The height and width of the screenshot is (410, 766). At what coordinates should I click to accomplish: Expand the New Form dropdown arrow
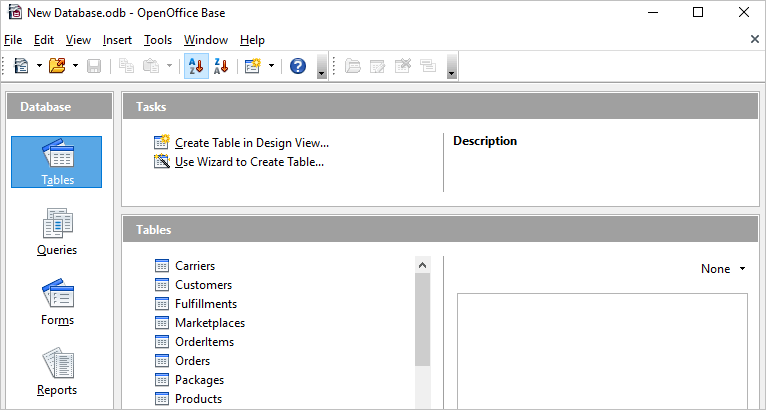coord(271,66)
